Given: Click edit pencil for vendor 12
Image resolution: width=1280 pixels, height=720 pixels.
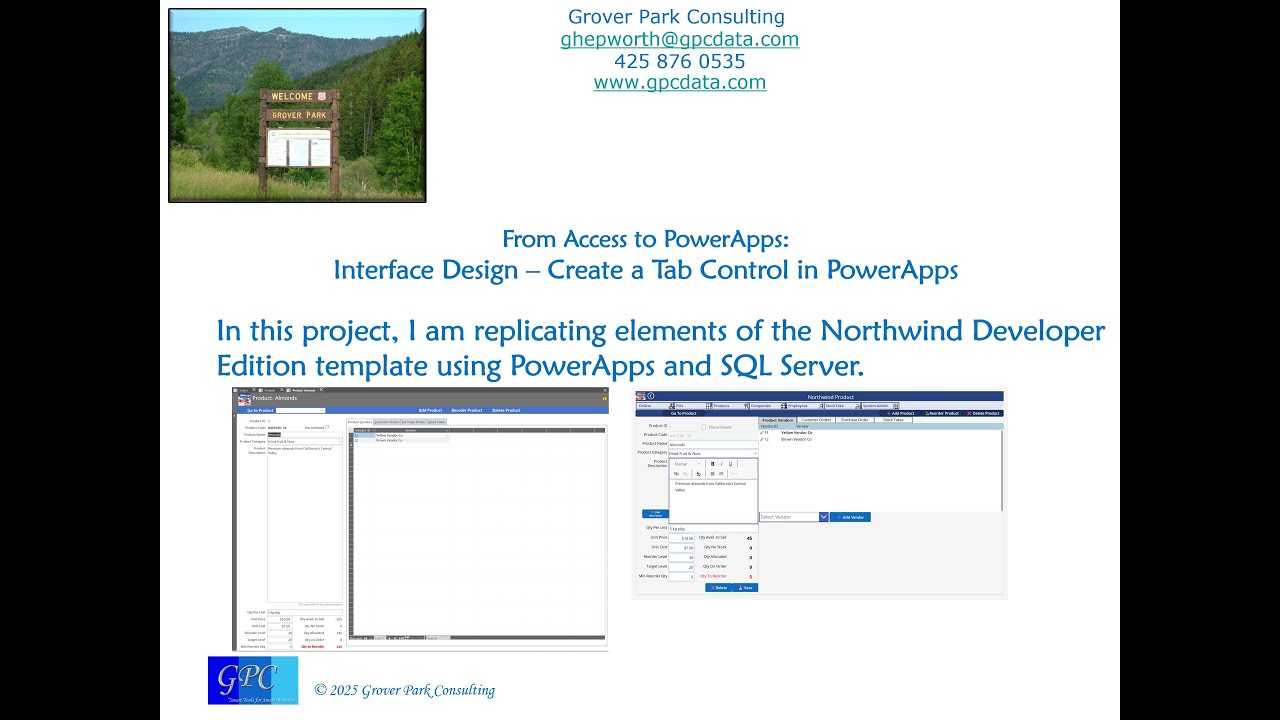Looking at the screenshot, I should (x=762, y=439).
